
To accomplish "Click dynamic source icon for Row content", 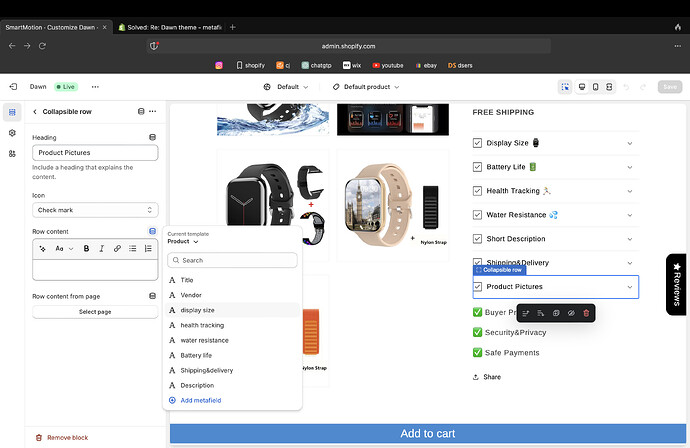I will click(152, 231).
